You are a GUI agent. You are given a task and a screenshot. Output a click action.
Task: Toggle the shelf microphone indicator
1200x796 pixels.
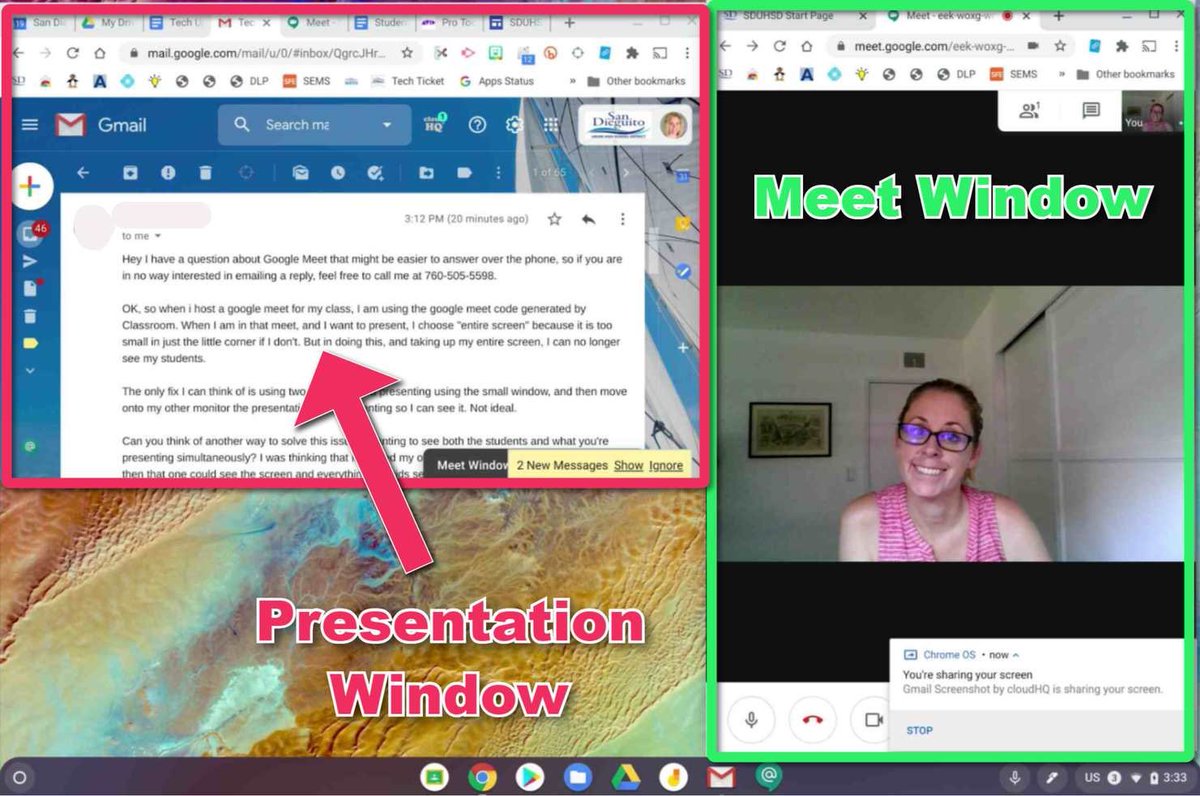(x=1015, y=777)
